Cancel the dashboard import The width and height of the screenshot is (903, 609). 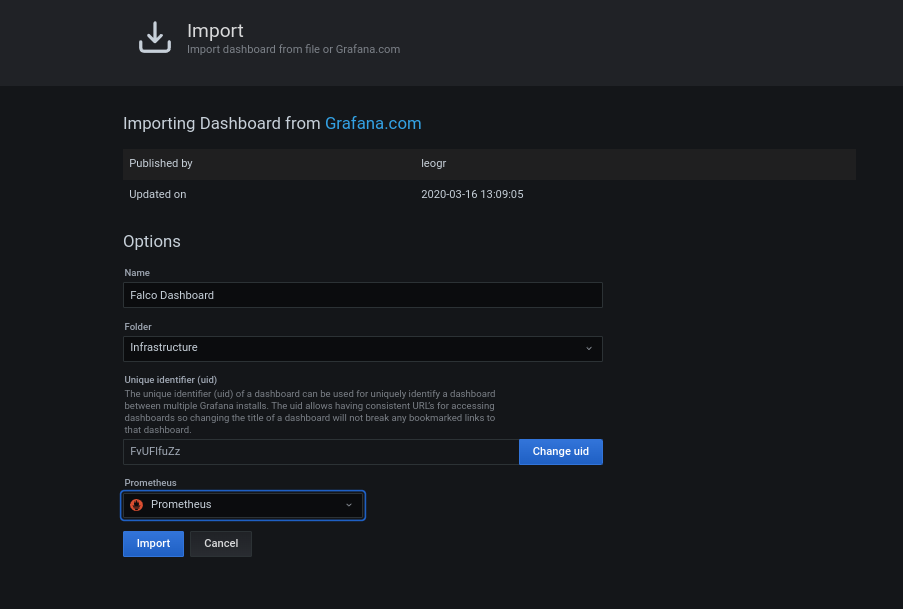pyautogui.click(x=221, y=544)
